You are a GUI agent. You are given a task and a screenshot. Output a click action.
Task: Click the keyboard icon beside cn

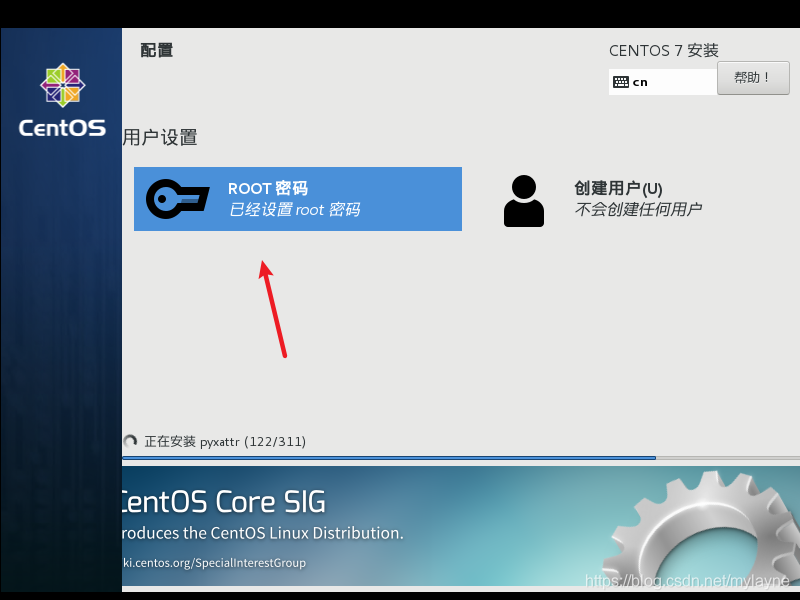point(620,82)
